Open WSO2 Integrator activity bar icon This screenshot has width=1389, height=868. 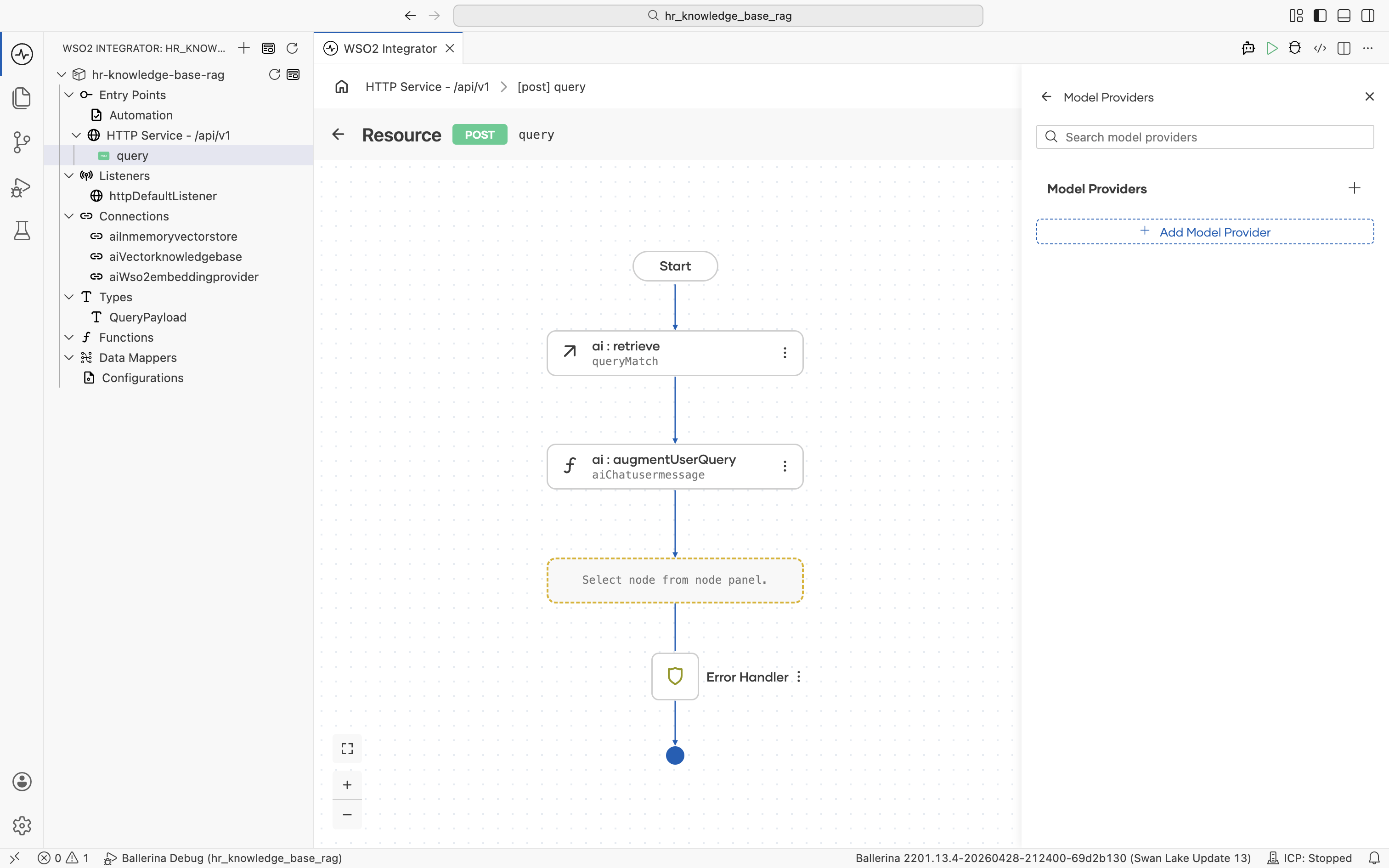pos(22,54)
